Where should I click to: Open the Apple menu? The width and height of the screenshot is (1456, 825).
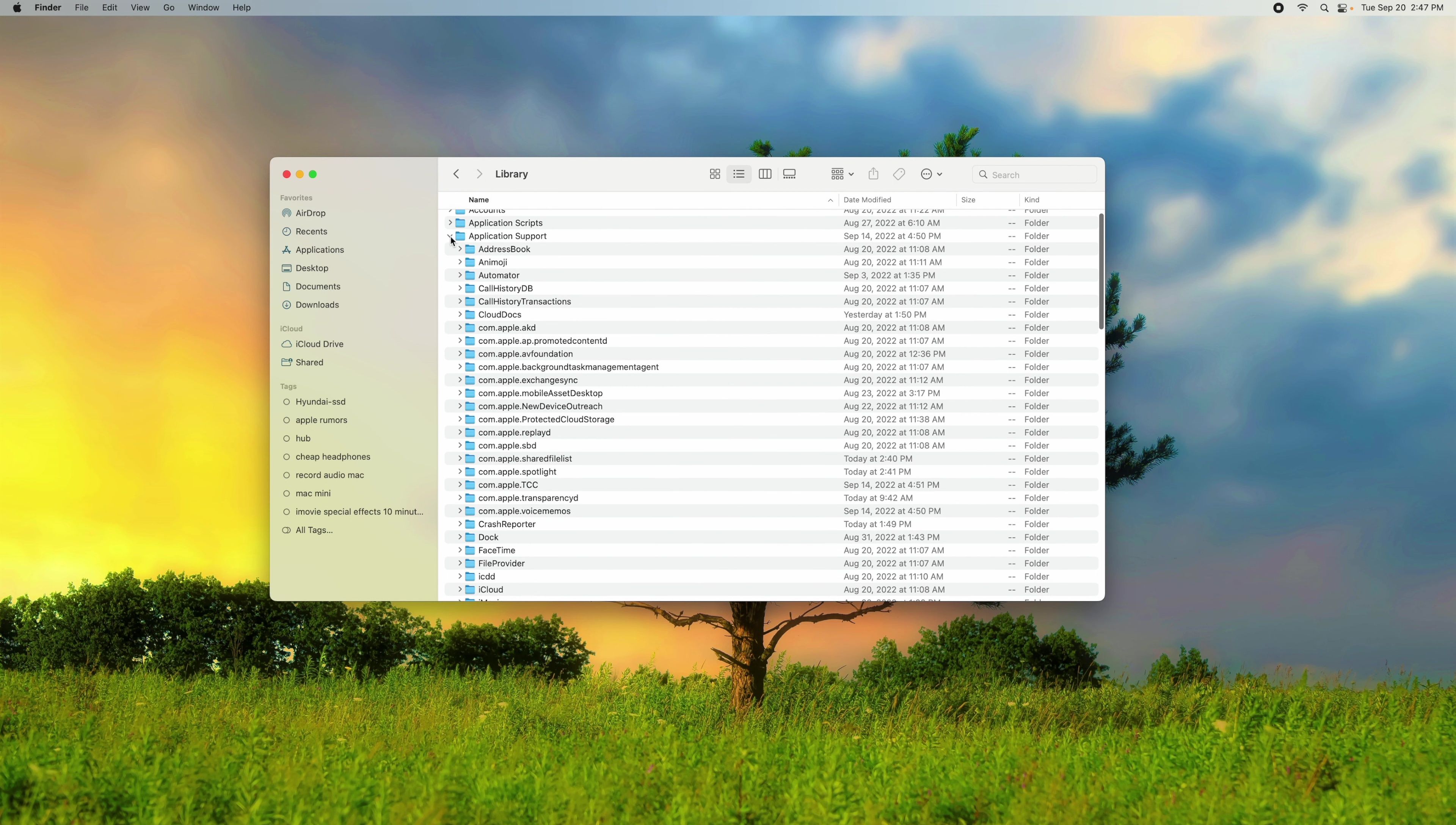click(x=17, y=8)
